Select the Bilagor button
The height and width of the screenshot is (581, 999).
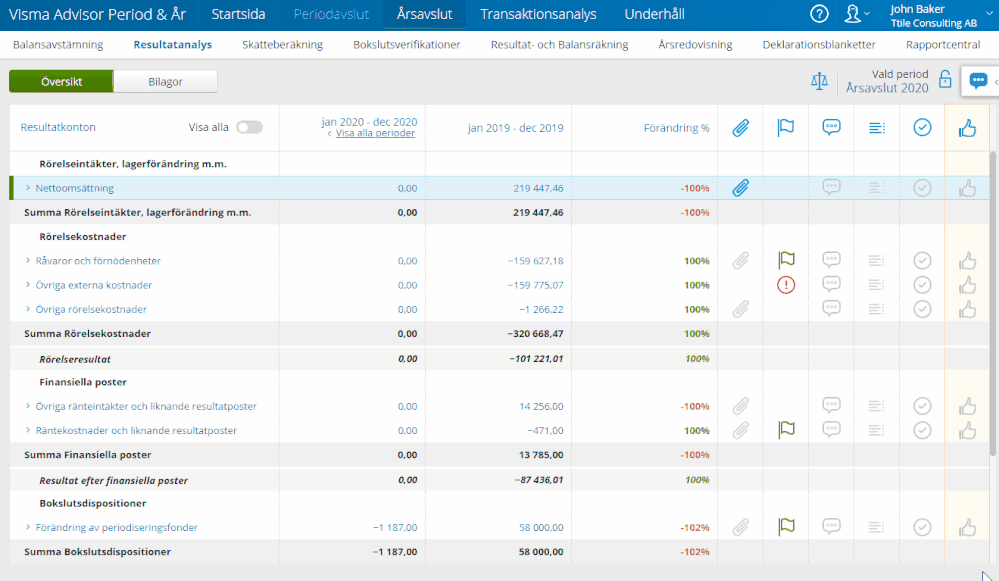tap(165, 82)
